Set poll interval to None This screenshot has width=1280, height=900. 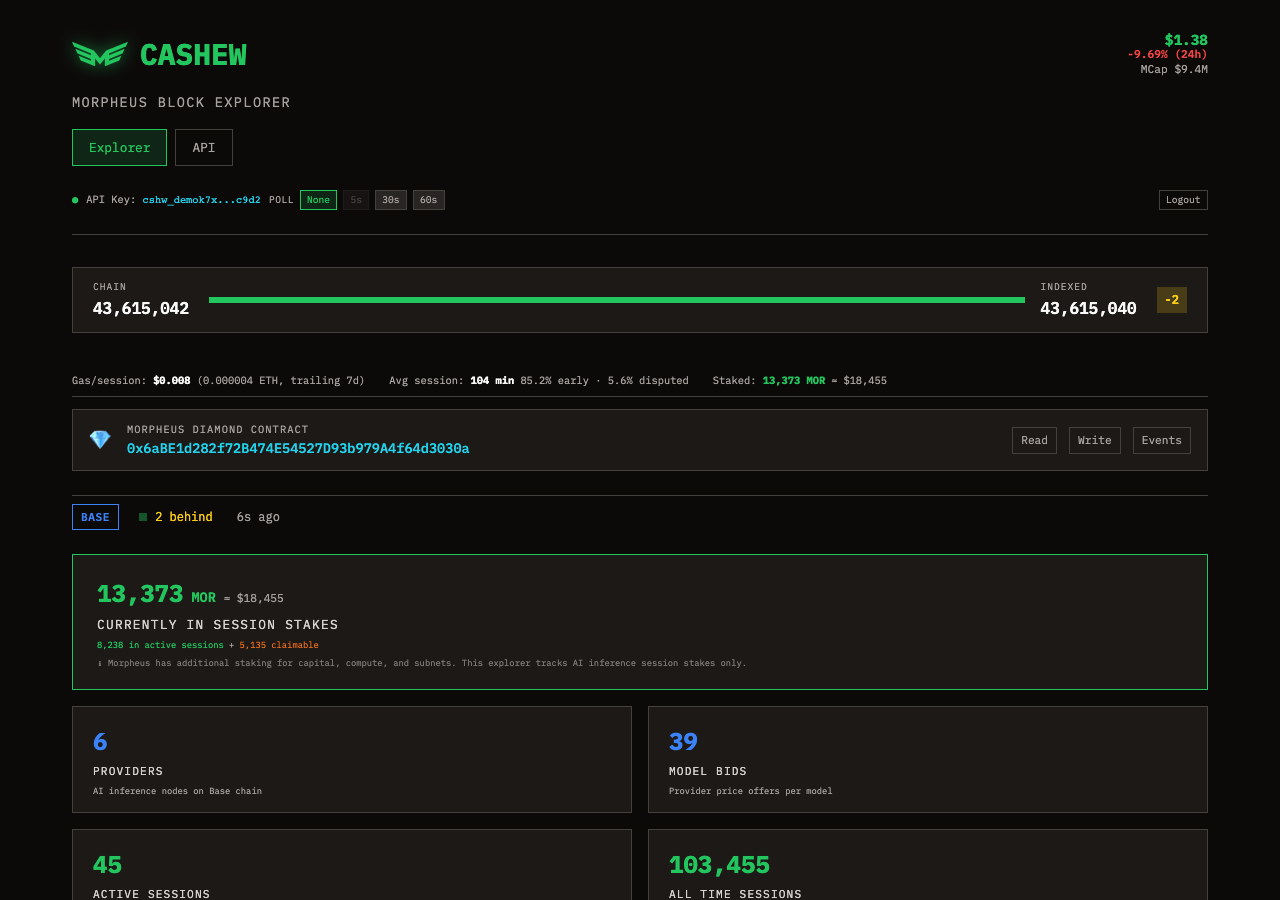318,200
